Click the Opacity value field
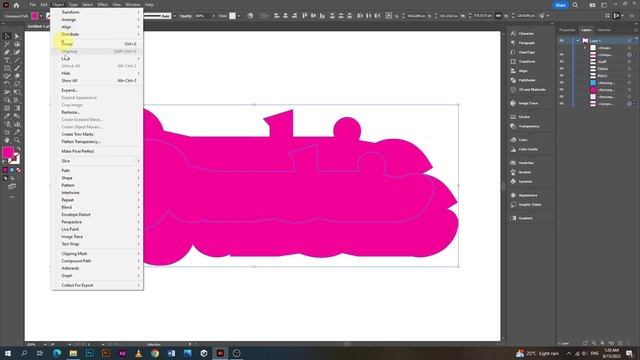This screenshot has width=640, height=360. tap(202, 16)
